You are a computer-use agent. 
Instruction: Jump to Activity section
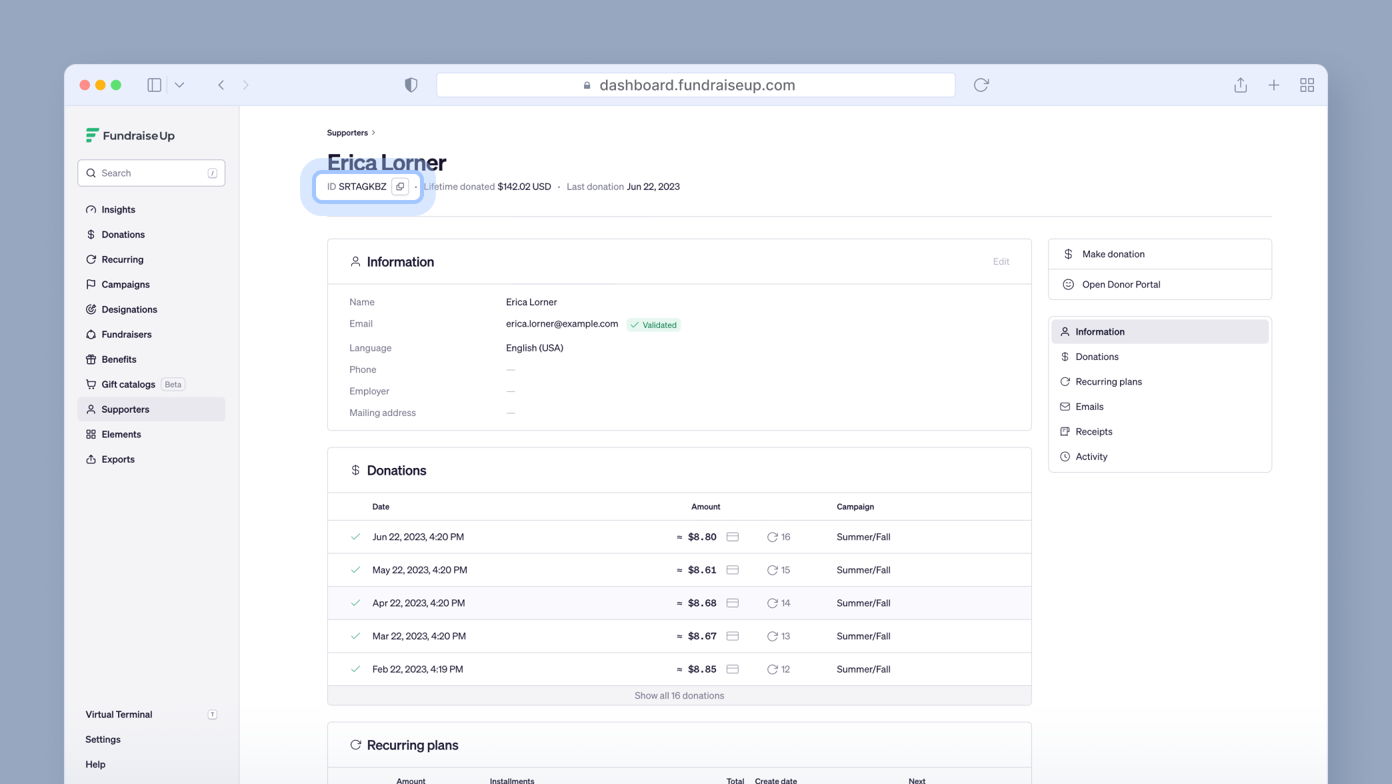pos(1160,457)
